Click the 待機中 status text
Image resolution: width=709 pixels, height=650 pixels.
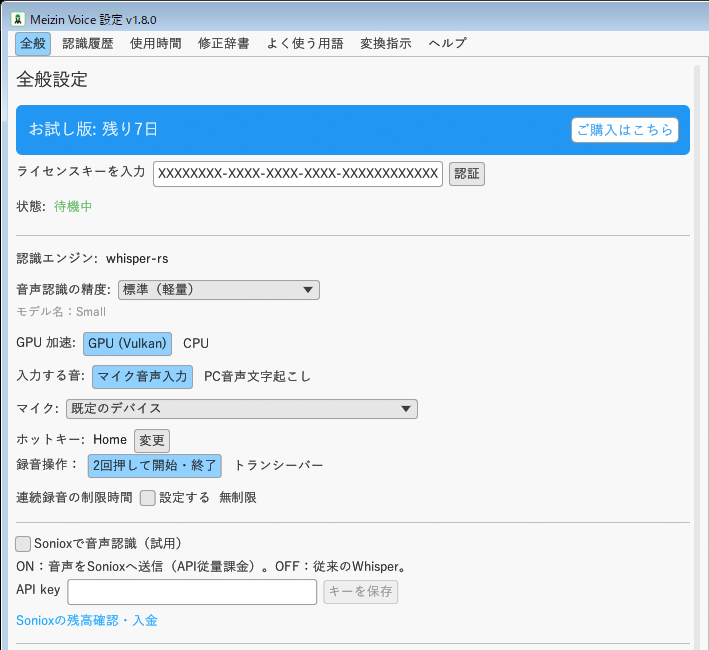pos(73,207)
